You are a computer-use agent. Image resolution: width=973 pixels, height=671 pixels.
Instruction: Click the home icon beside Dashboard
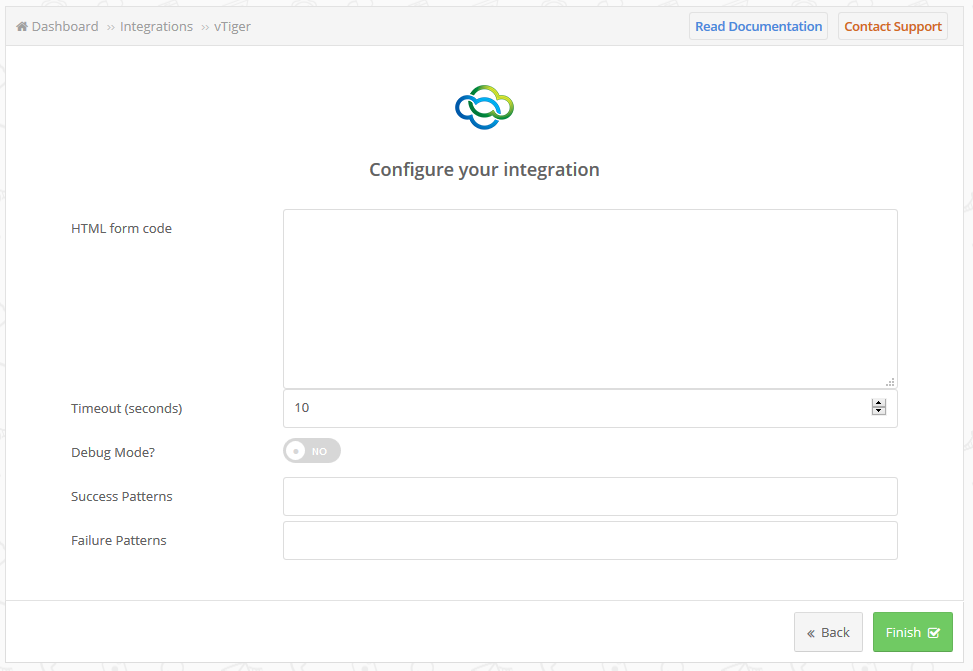point(22,26)
